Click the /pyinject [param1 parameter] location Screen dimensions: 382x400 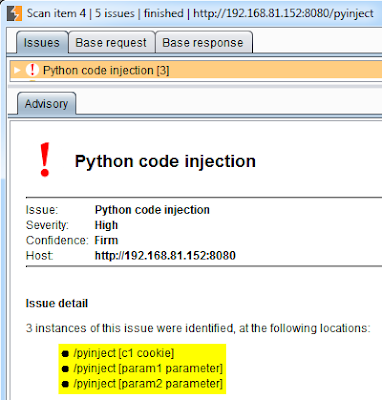[148, 368]
